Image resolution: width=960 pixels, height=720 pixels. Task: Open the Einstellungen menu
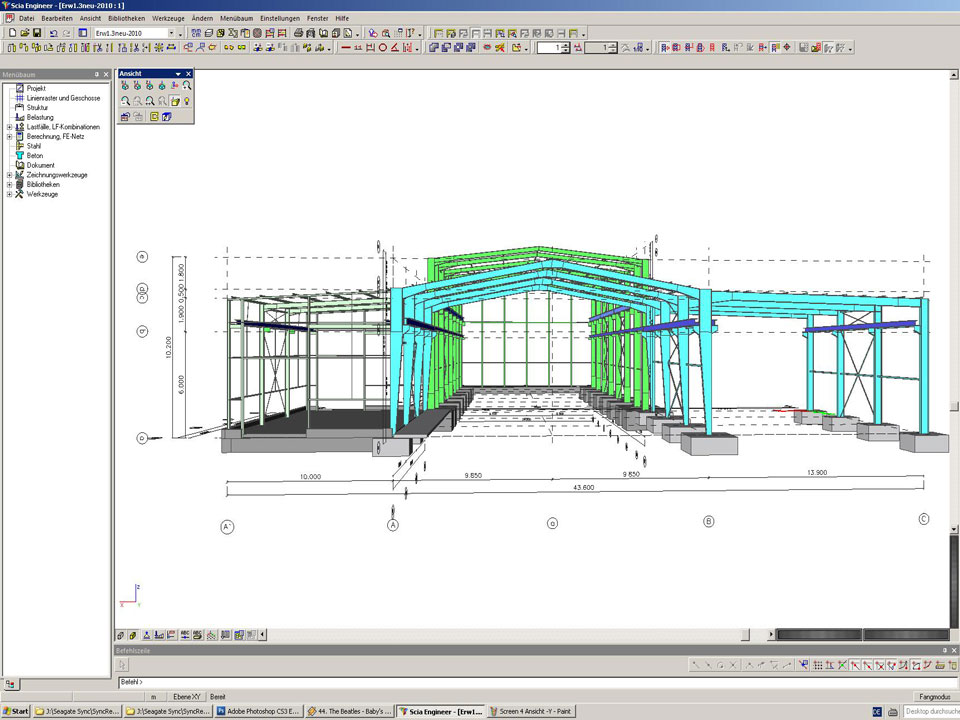(x=279, y=18)
